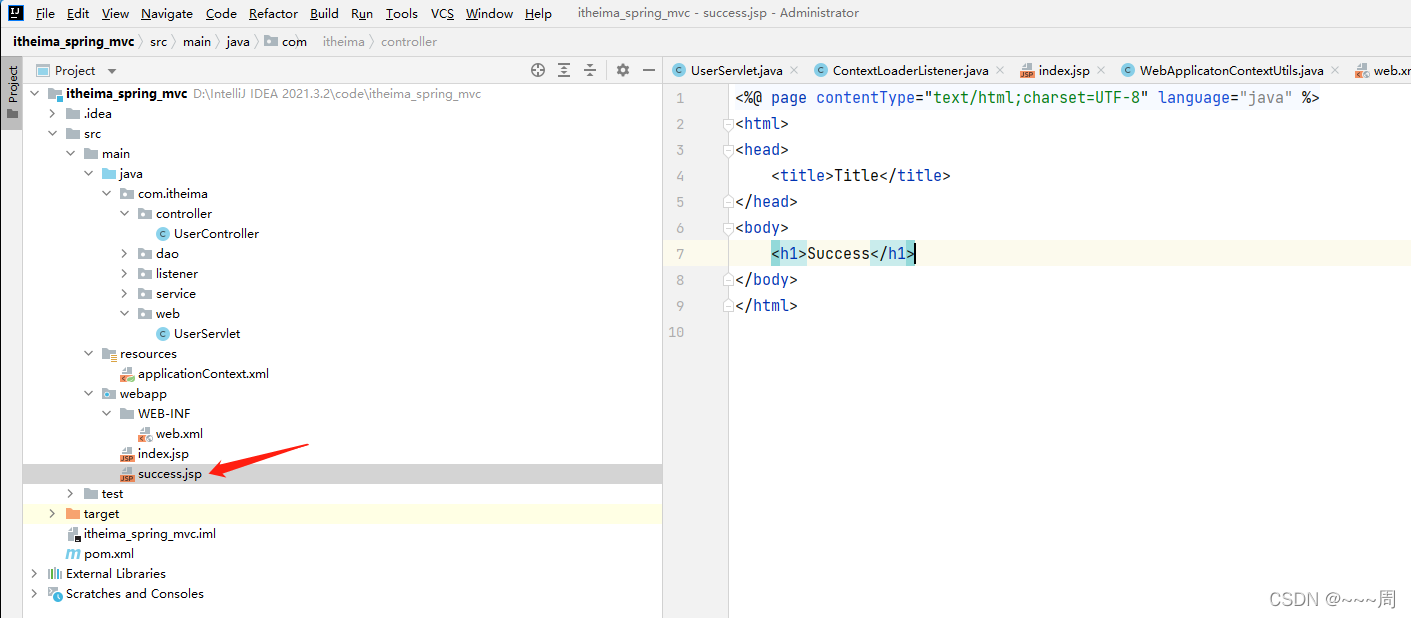Click the web.xml file icon in tree
Screen dimensions: 1411x618
coord(145,434)
